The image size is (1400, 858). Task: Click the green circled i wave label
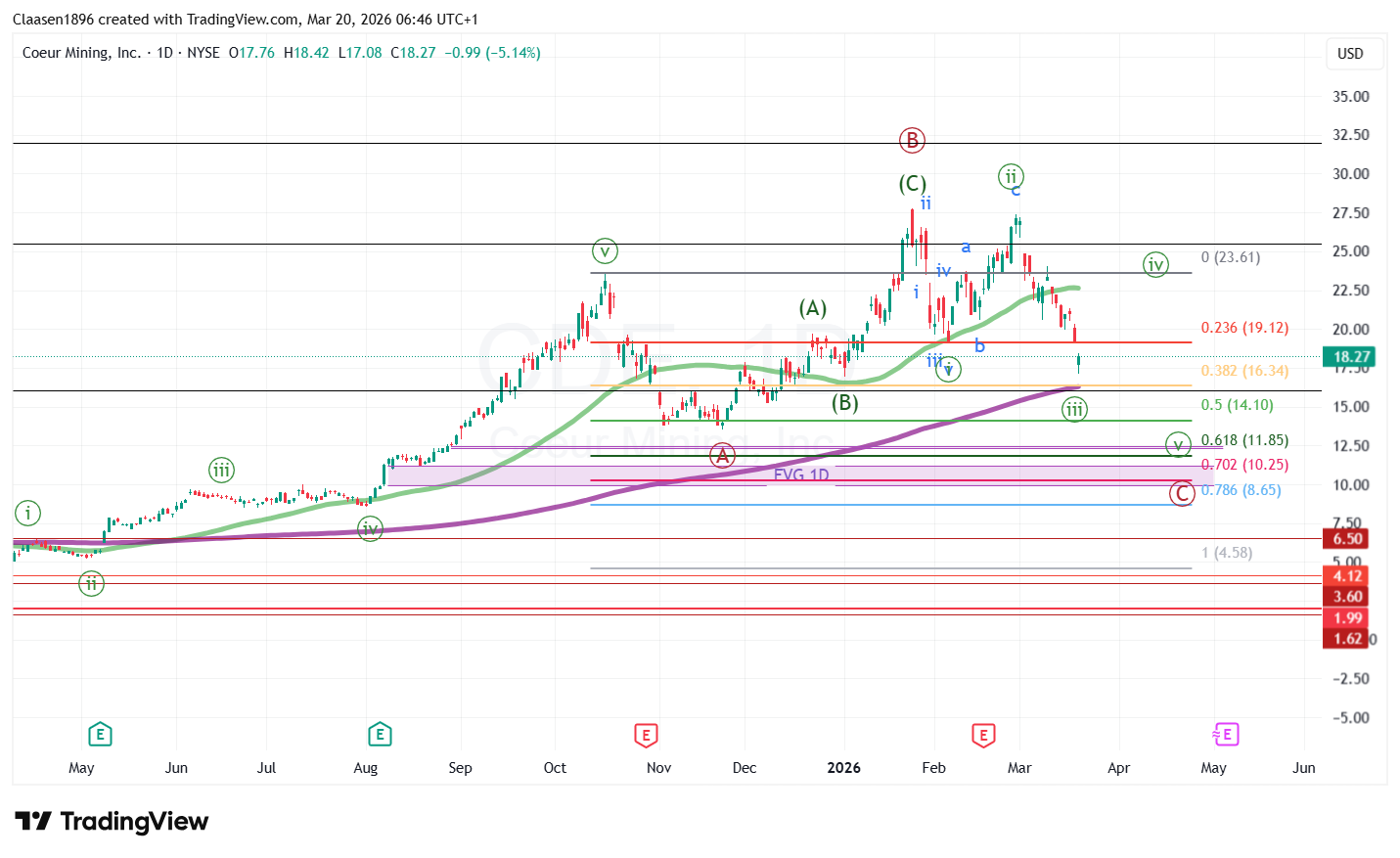[28, 513]
